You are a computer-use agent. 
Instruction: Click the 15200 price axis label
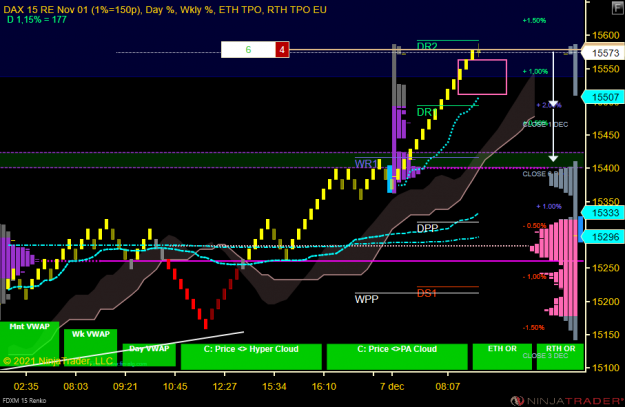(x=606, y=301)
